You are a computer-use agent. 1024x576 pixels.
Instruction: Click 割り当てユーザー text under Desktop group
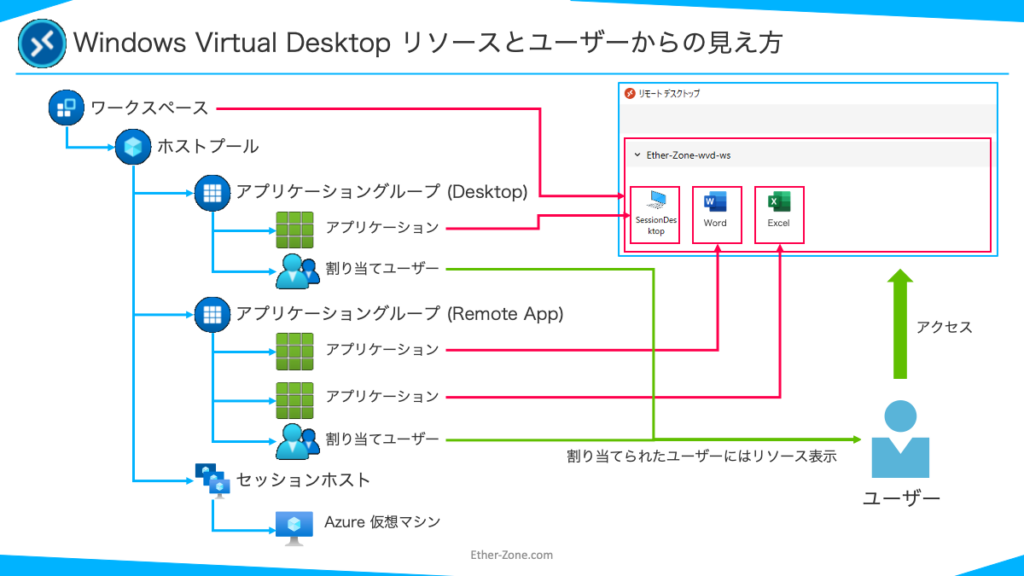(382, 268)
